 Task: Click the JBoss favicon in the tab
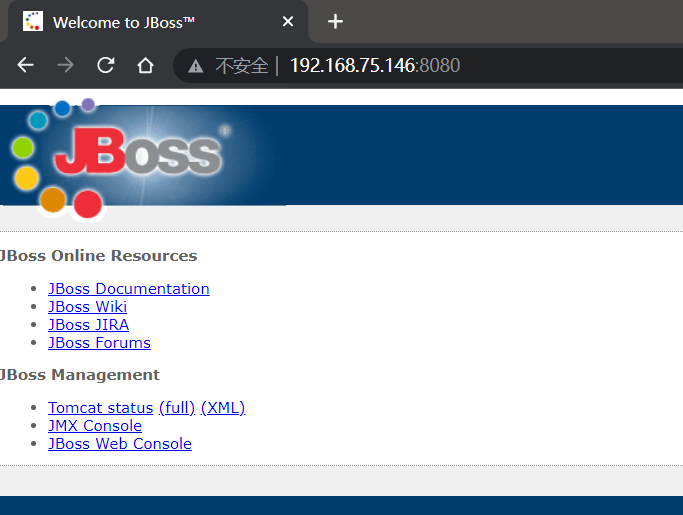click(33, 21)
